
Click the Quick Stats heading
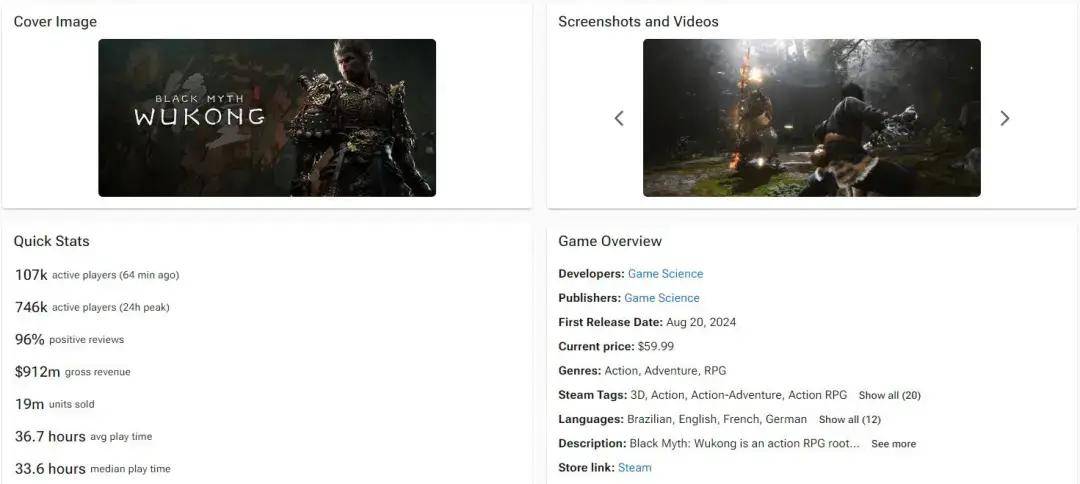point(52,241)
